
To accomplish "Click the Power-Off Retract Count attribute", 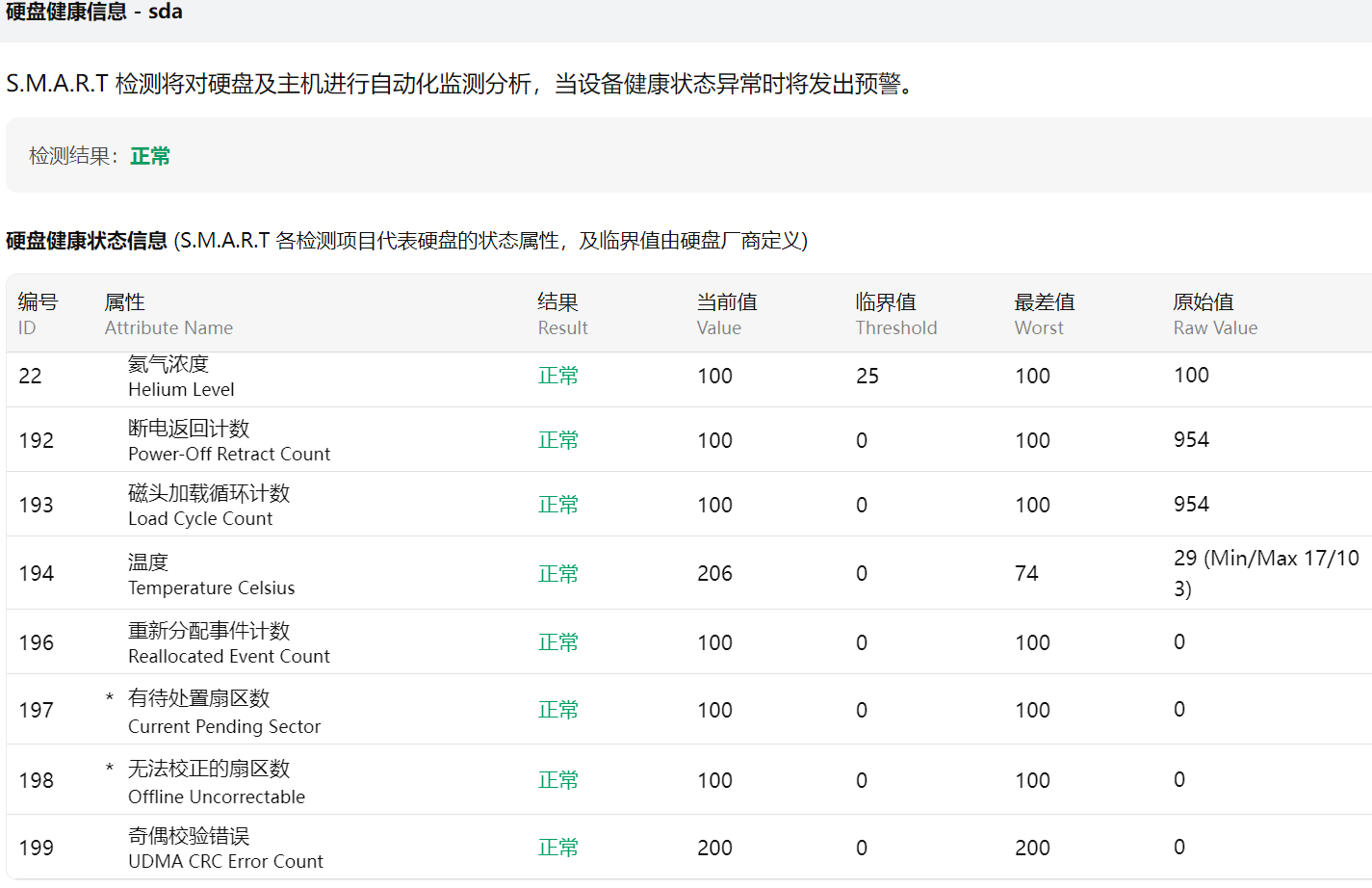I will click(x=229, y=441).
